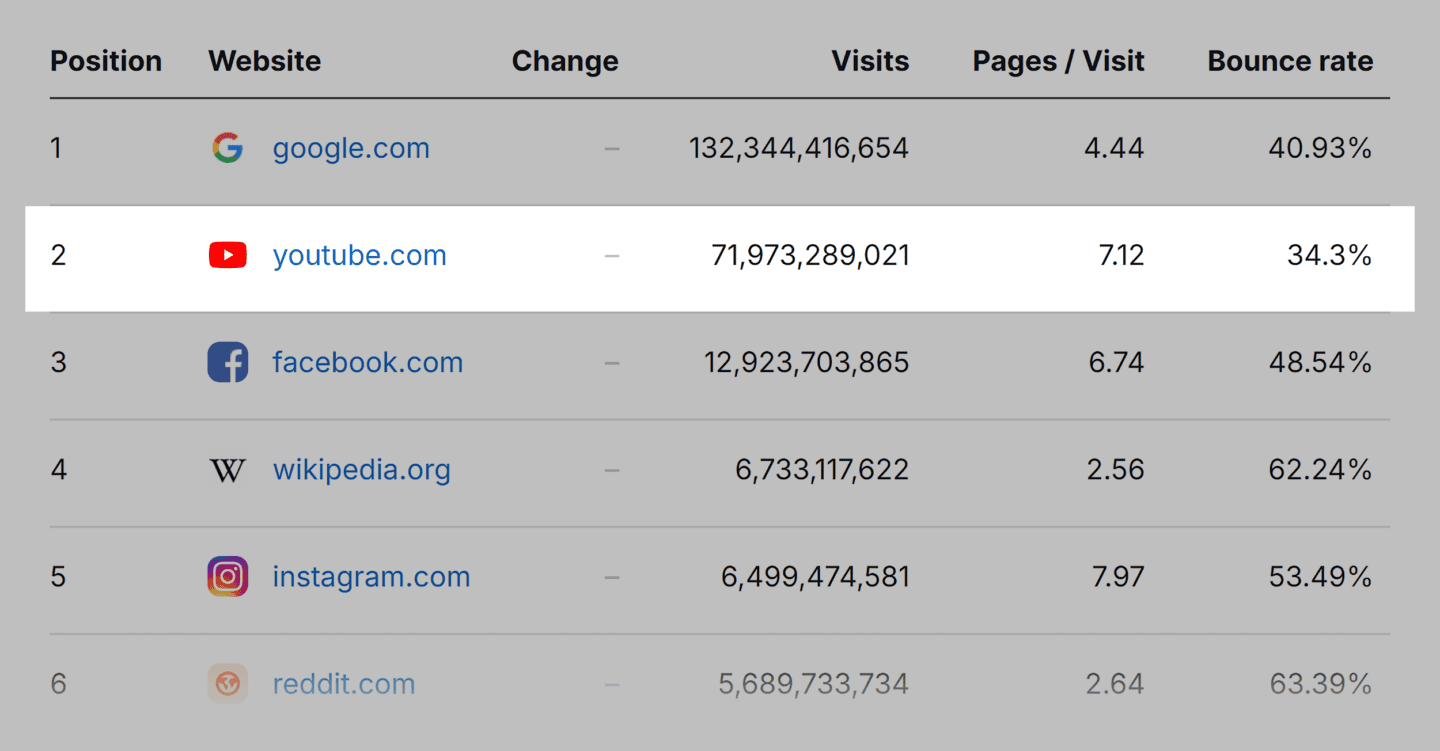The image size is (1440, 751).
Task: Click the Facebook logo icon
Action: (228, 362)
